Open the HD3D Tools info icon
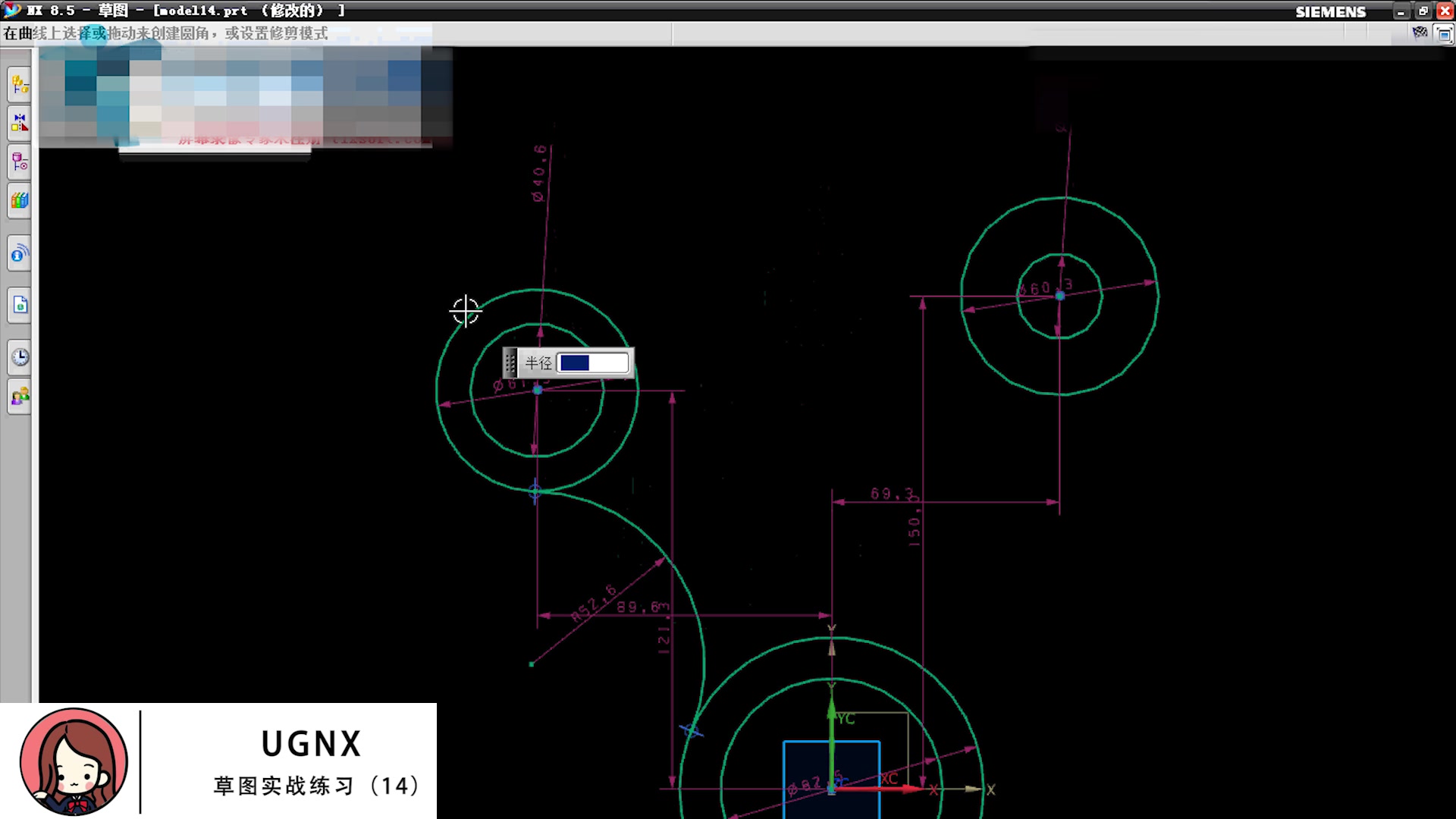Screen dimensions: 1456x819 tap(20, 253)
